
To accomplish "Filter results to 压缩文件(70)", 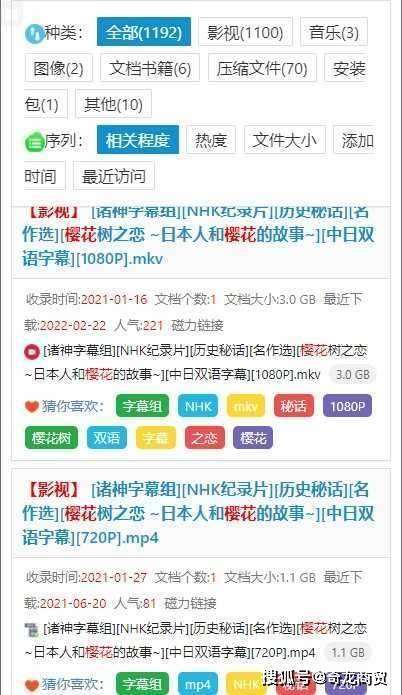I will pos(262,68).
